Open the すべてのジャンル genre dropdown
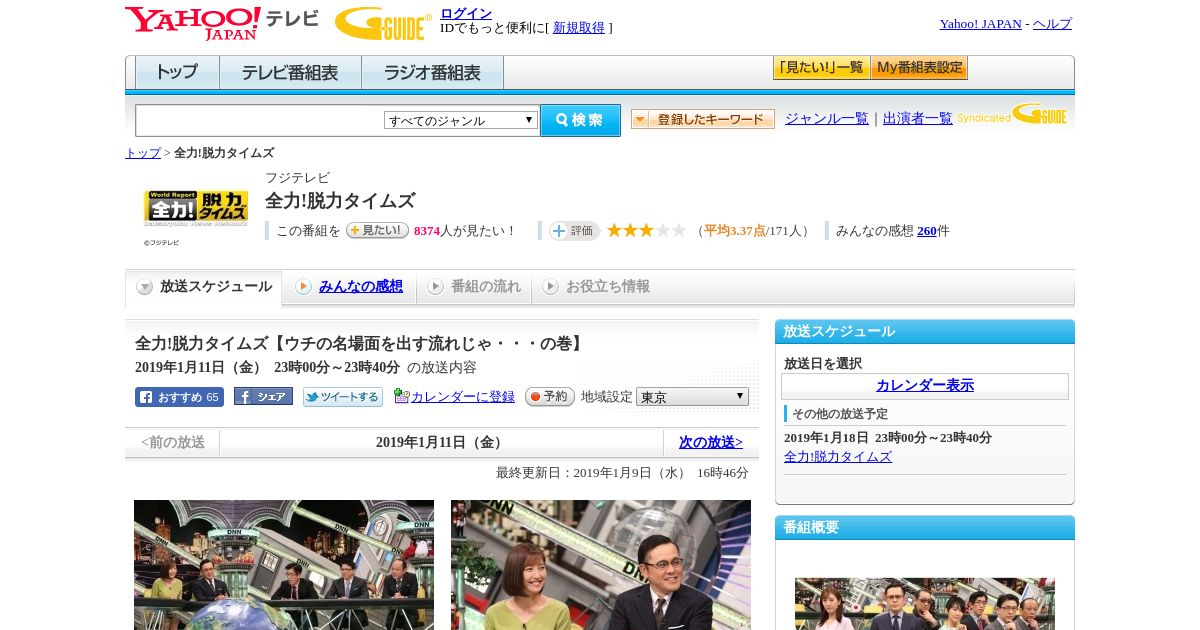 461,120
